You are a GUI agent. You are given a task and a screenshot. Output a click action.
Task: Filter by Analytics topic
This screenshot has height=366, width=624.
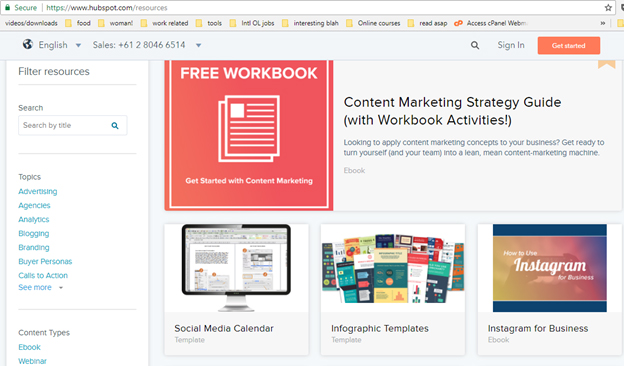(33, 219)
